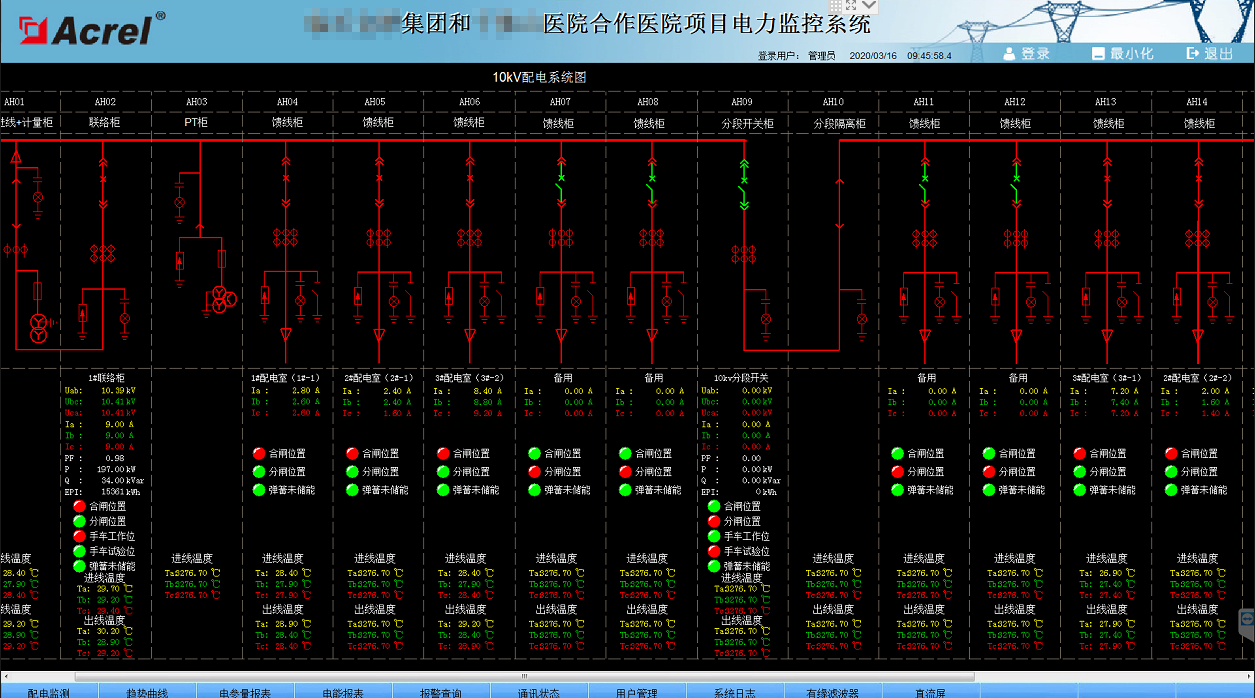
Task: Click the red 合闸位置 indicator under AH04
Action: click(259, 453)
